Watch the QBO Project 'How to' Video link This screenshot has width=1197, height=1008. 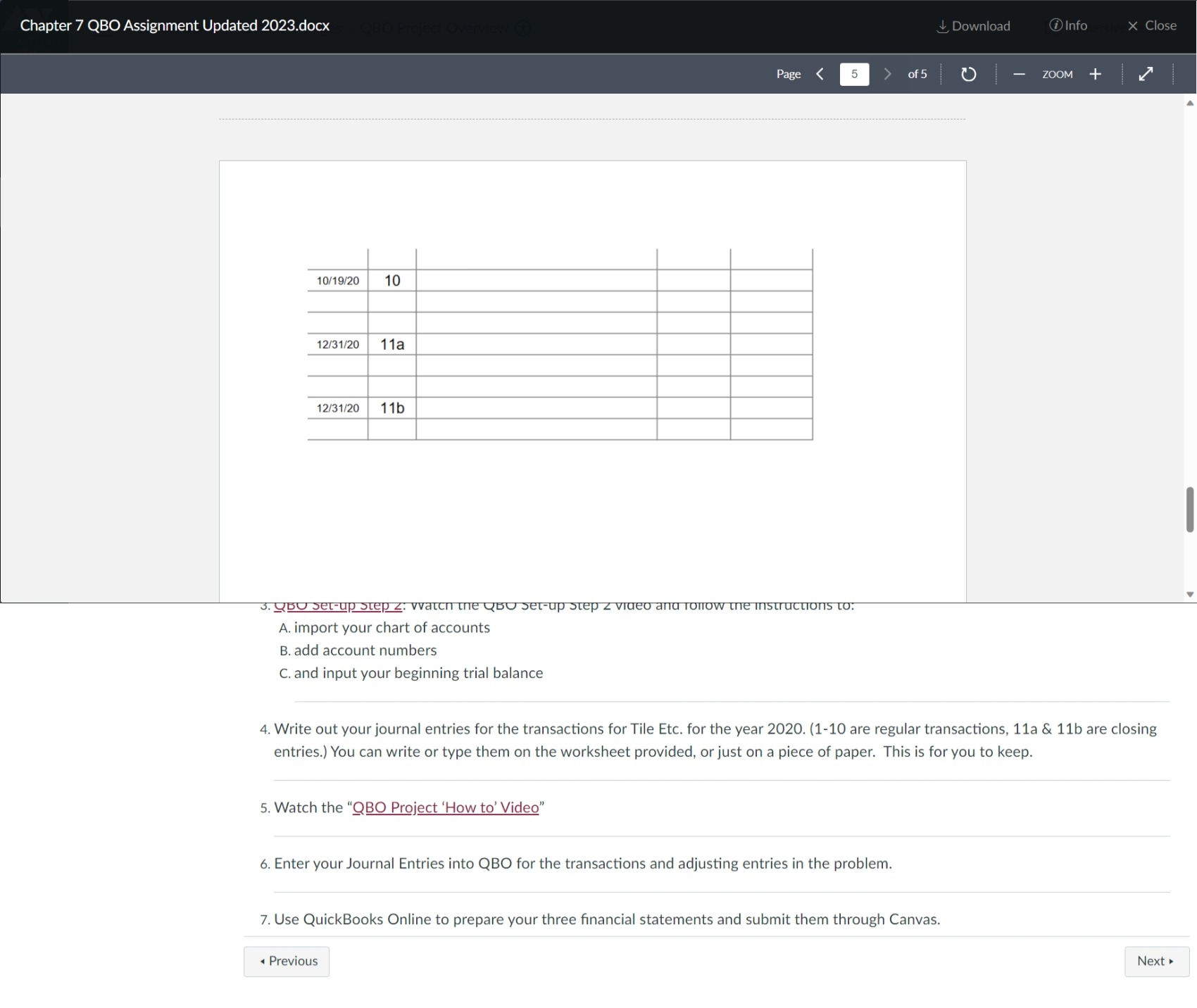click(x=445, y=807)
